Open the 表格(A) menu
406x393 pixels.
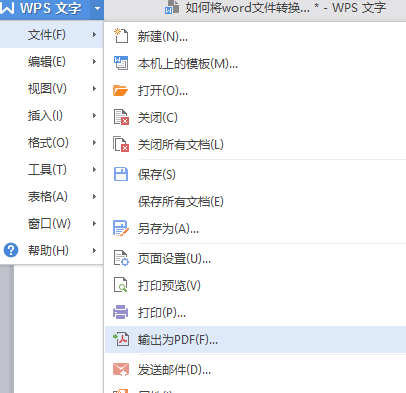51,196
